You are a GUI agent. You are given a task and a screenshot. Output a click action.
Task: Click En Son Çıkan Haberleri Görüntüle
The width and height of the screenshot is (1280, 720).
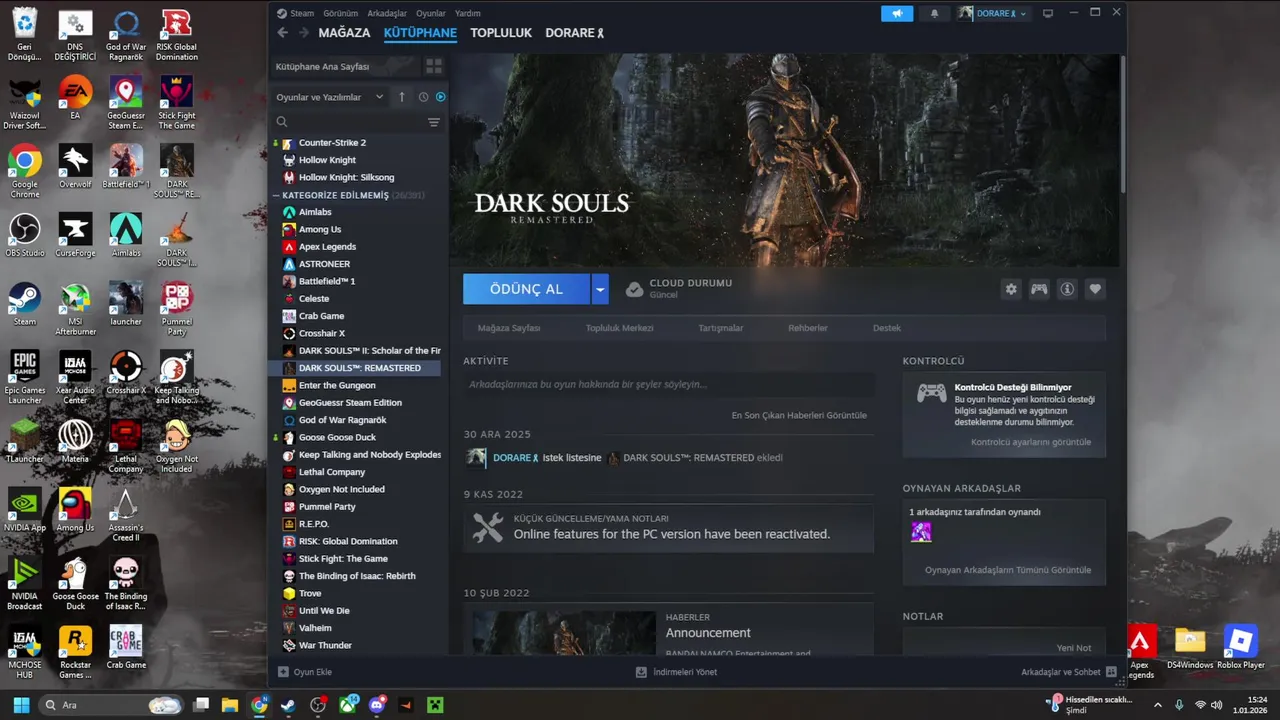pyautogui.click(x=799, y=415)
